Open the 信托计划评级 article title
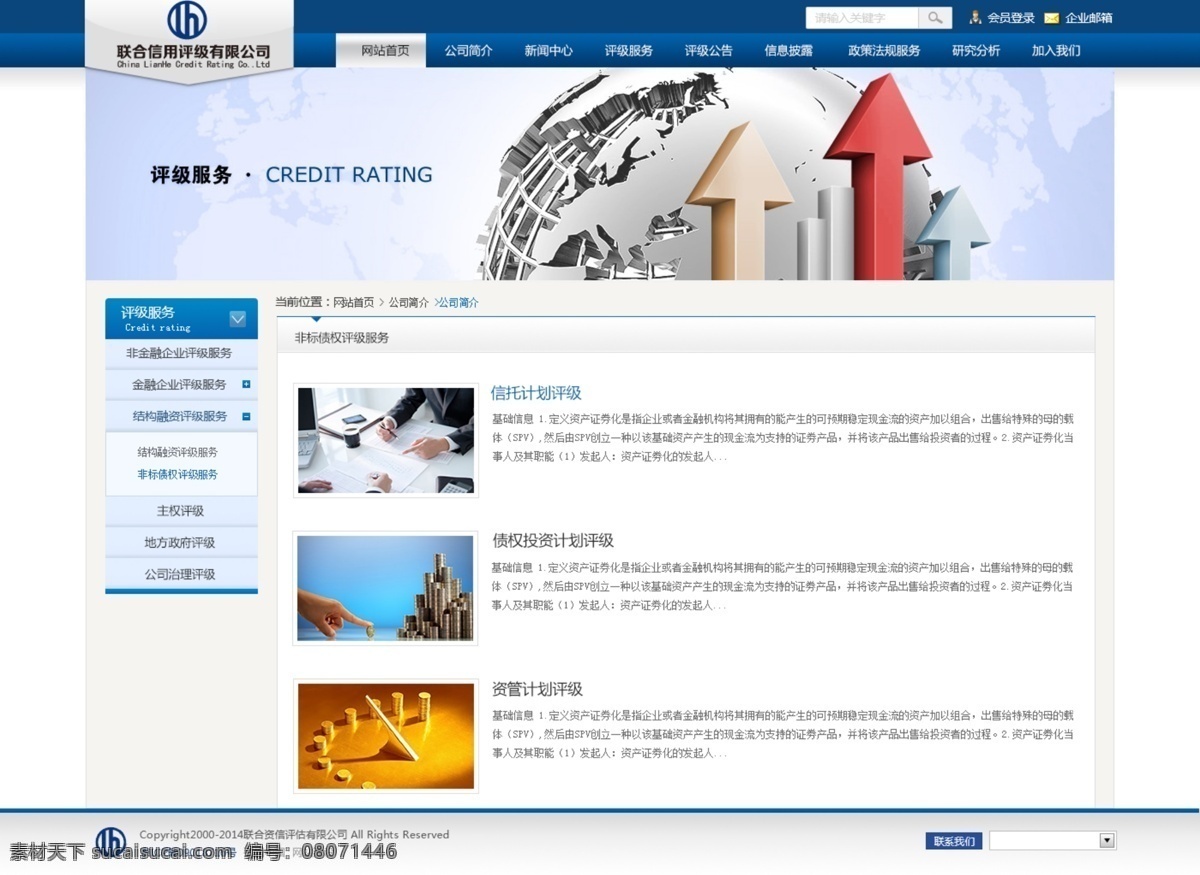Viewport: 1200px width, 875px height. tap(536, 393)
